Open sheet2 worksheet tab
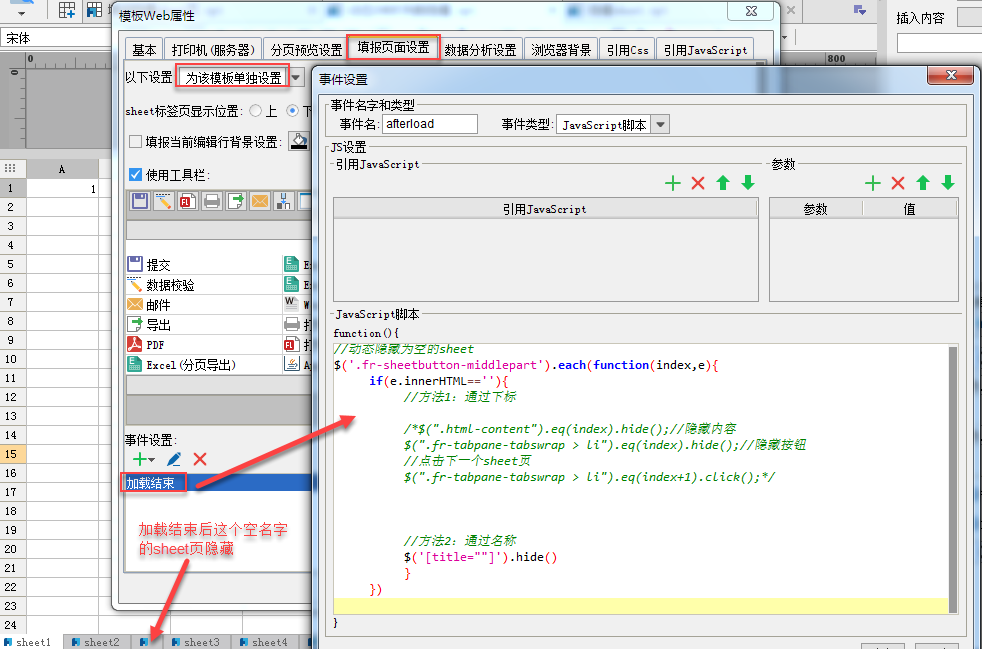Viewport: 982px width, 649px height. coord(96,642)
